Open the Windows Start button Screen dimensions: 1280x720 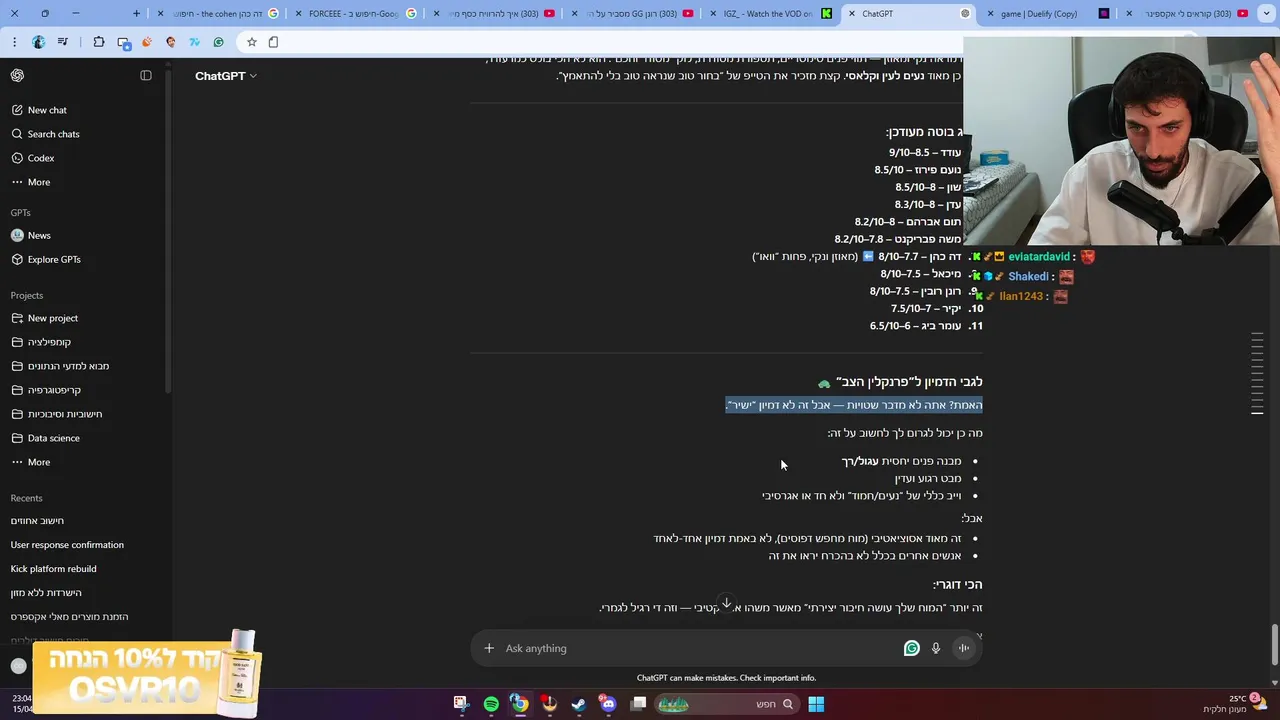click(x=816, y=704)
